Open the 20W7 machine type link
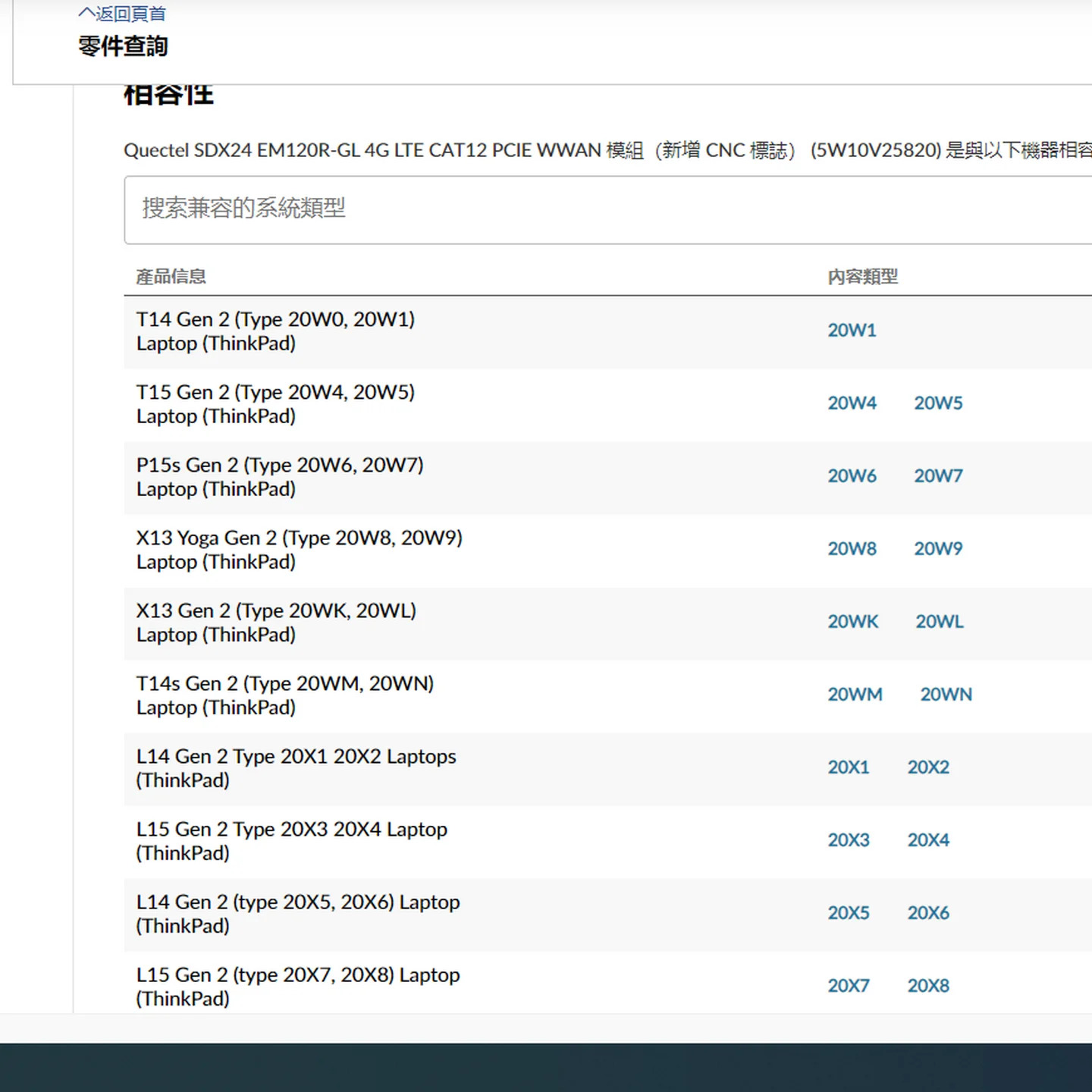The height and width of the screenshot is (1092, 1092). point(938,476)
